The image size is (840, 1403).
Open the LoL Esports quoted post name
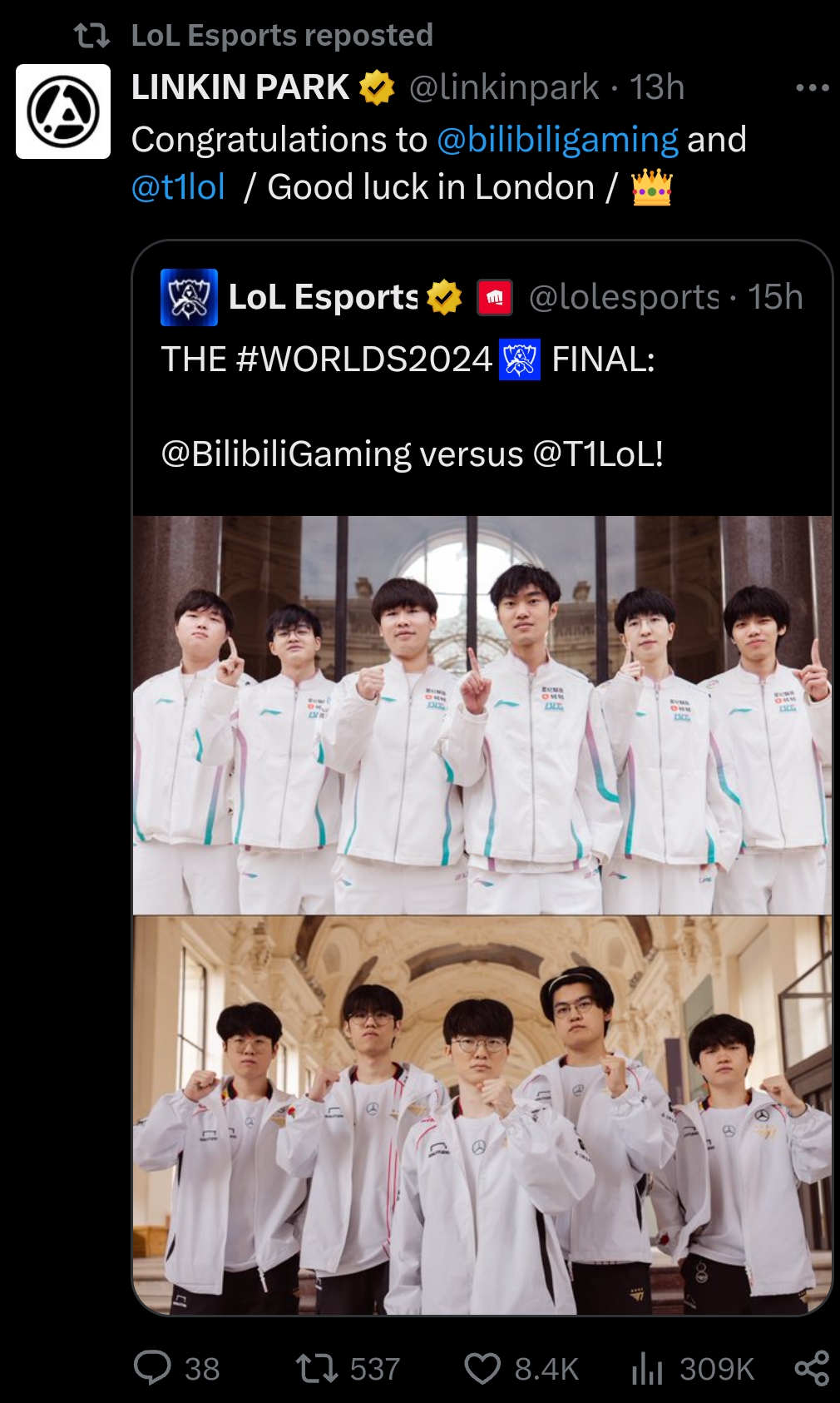pos(324,297)
